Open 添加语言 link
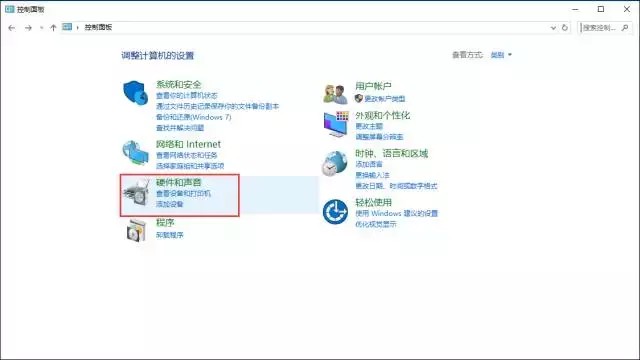 point(369,164)
